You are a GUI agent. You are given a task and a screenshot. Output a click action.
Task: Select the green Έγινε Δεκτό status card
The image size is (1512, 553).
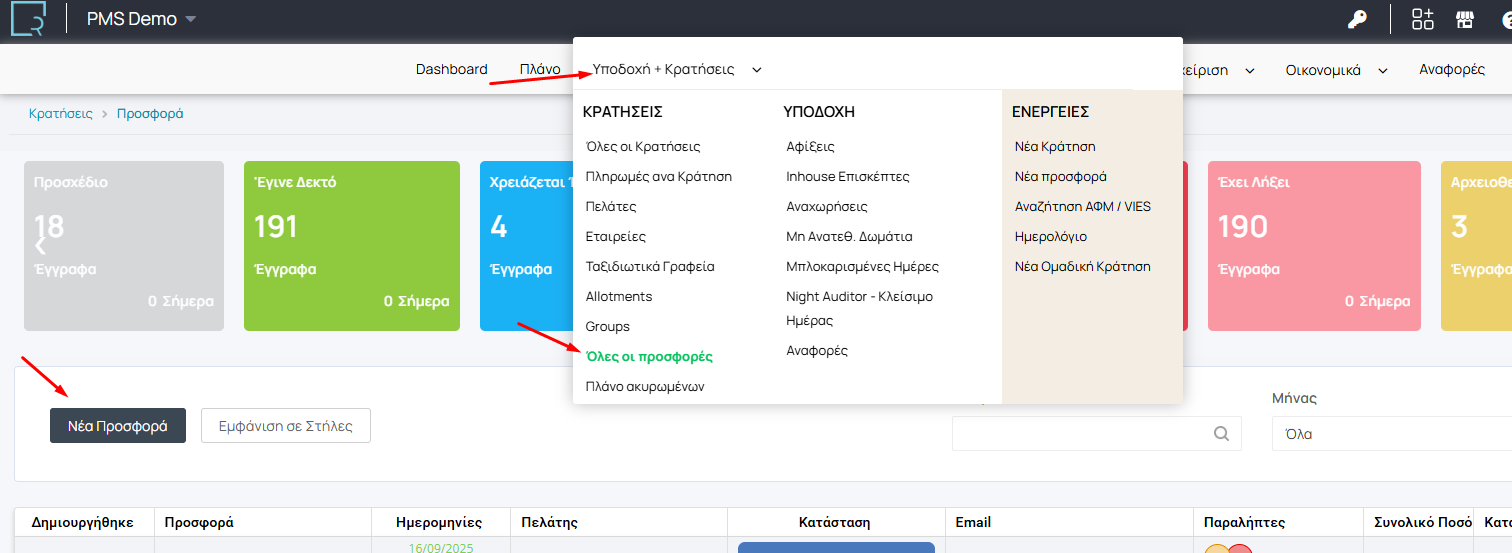click(351, 245)
